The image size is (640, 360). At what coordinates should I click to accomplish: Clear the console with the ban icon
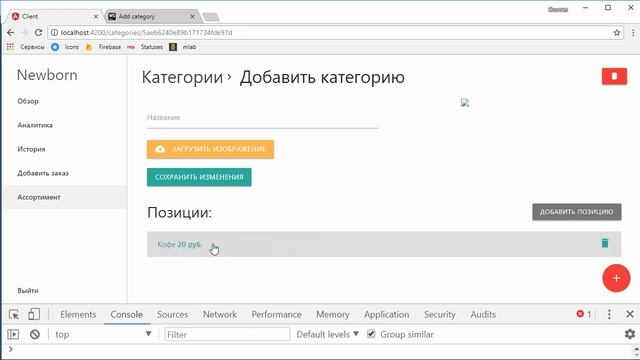[x=35, y=334]
